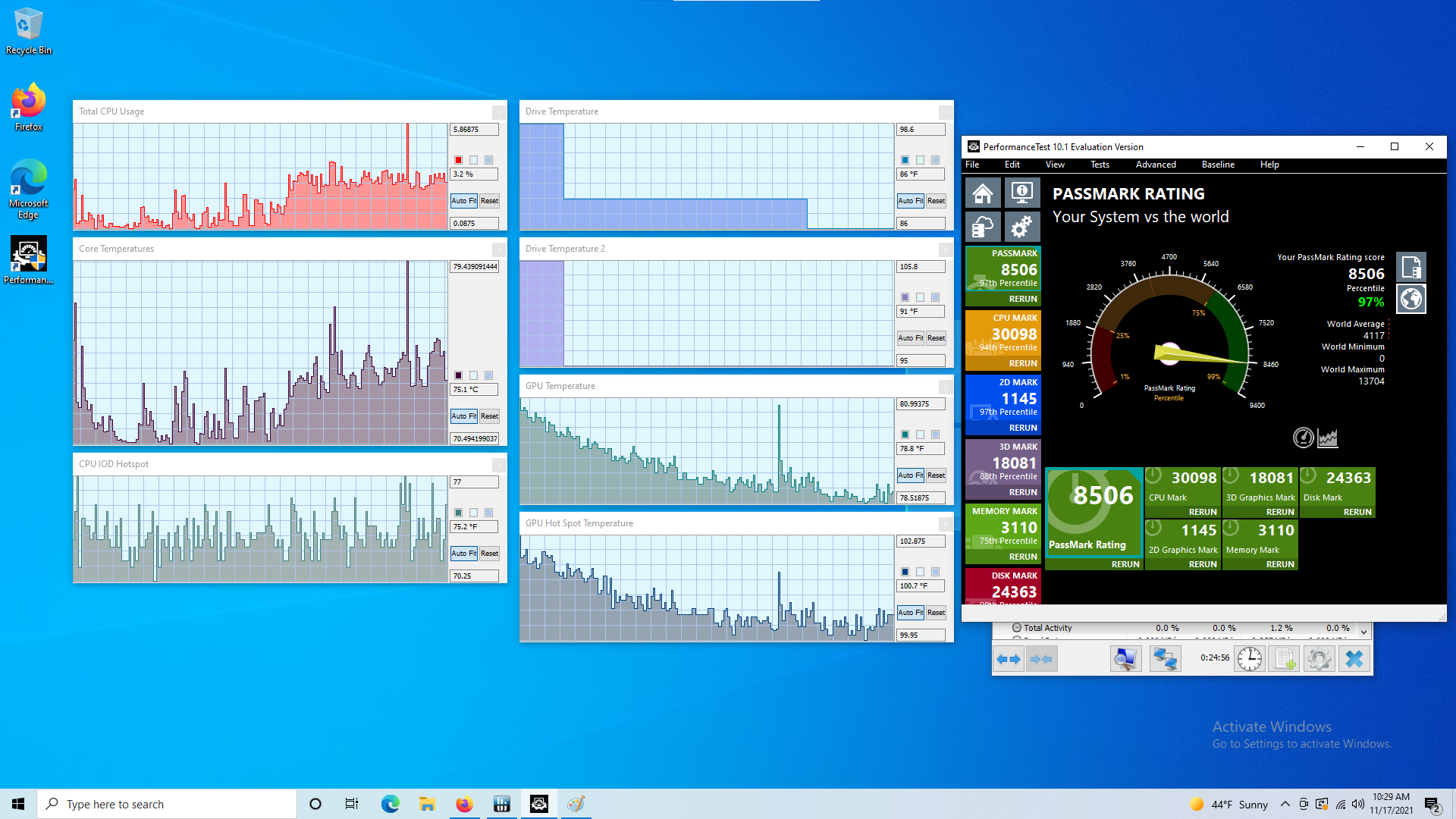Click the document results icon beside rating score

(x=1411, y=267)
